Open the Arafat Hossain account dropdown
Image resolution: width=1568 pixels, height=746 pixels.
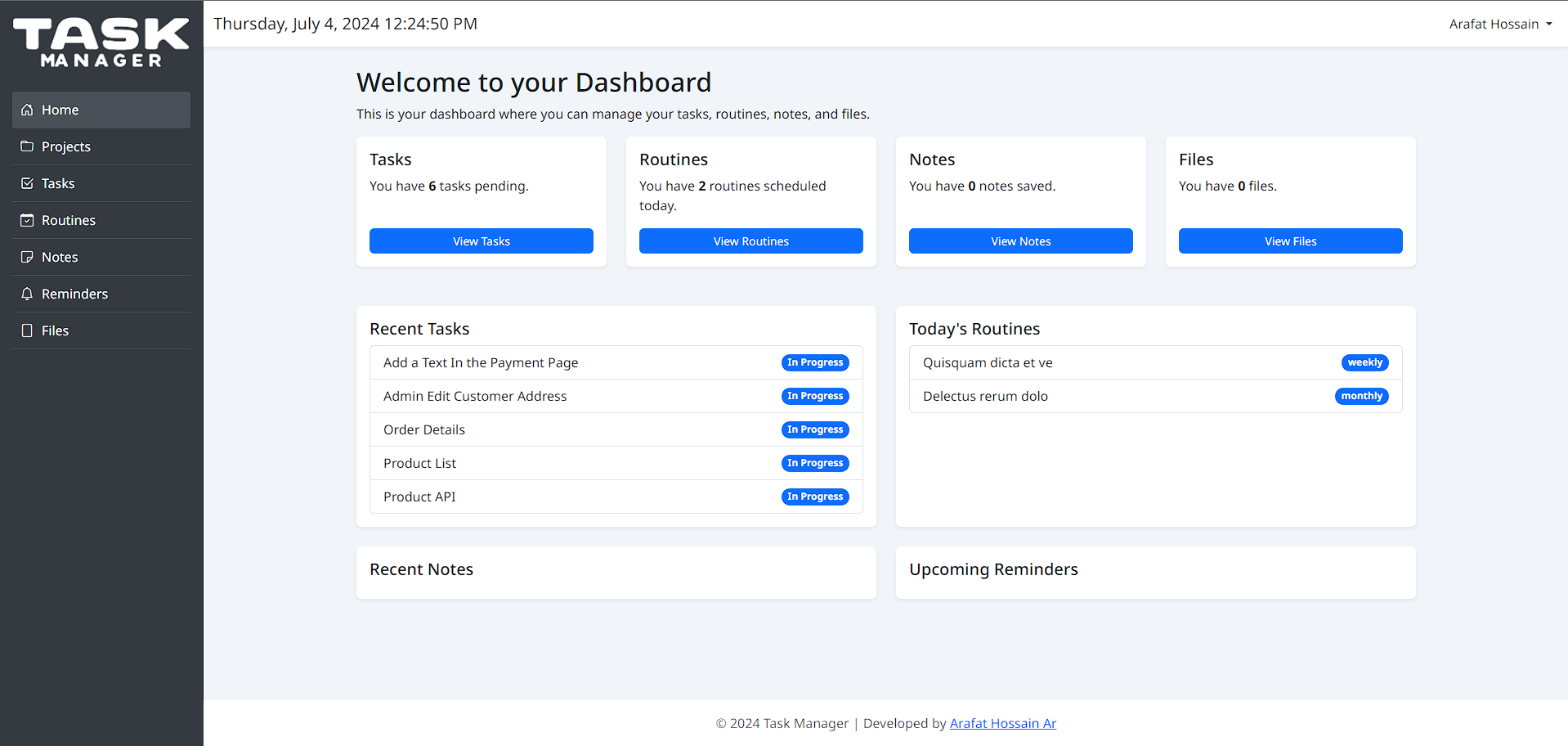[x=1499, y=24]
